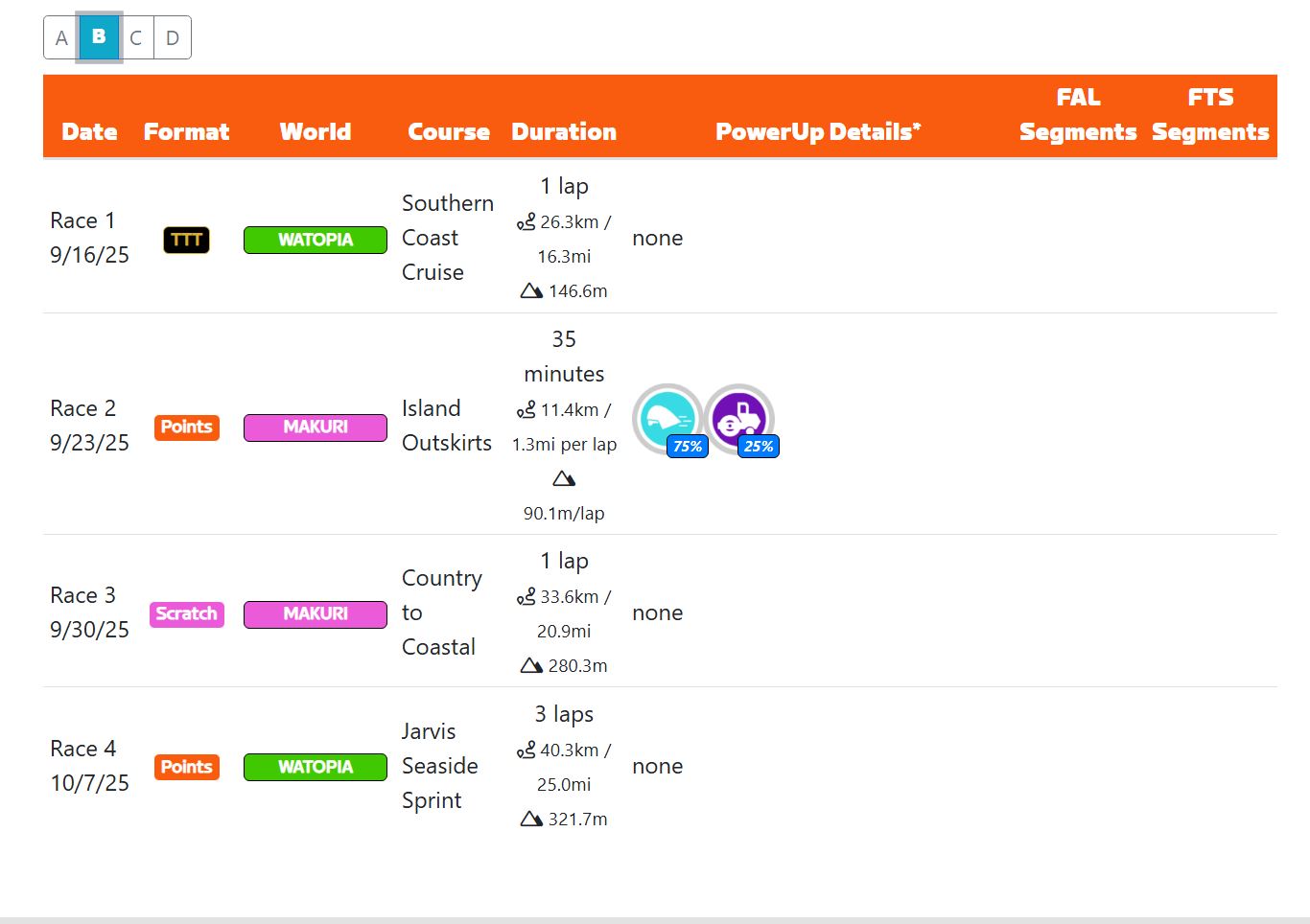Open category D tab
The width and height of the screenshot is (1310, 924).
(173, 38)
